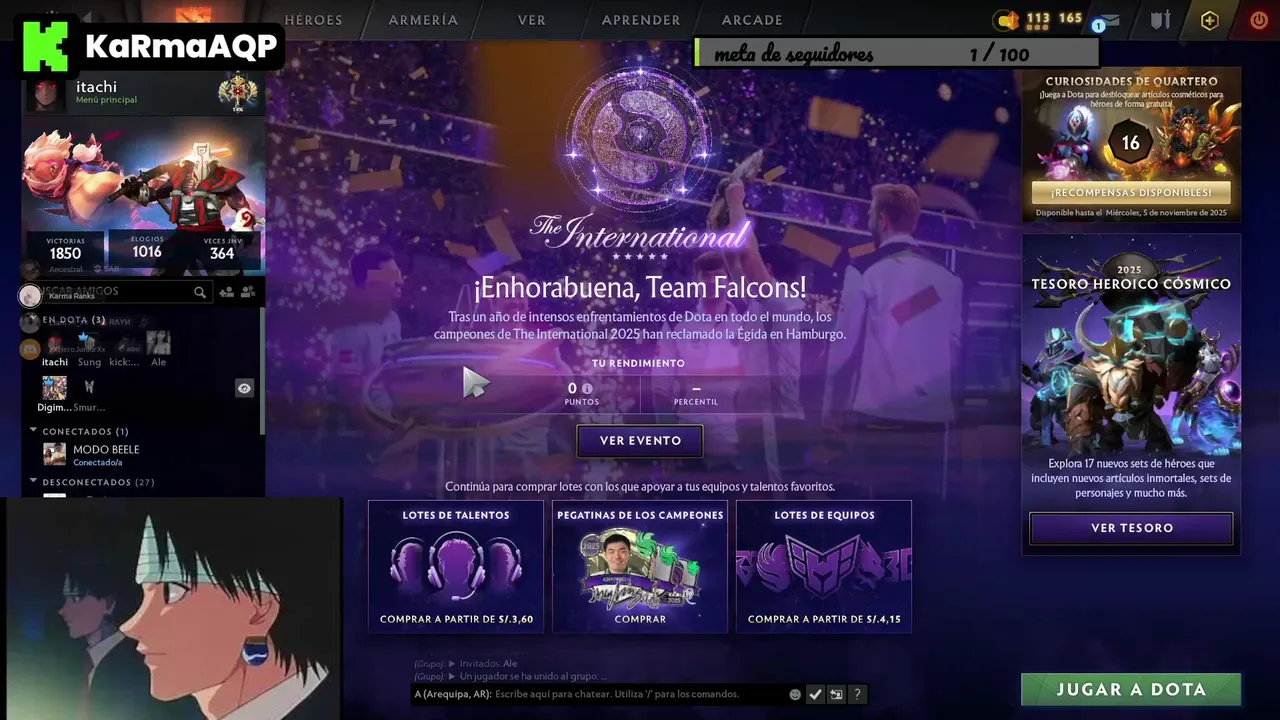
Task: Select friend MODO BEELE
Action: 92,455
